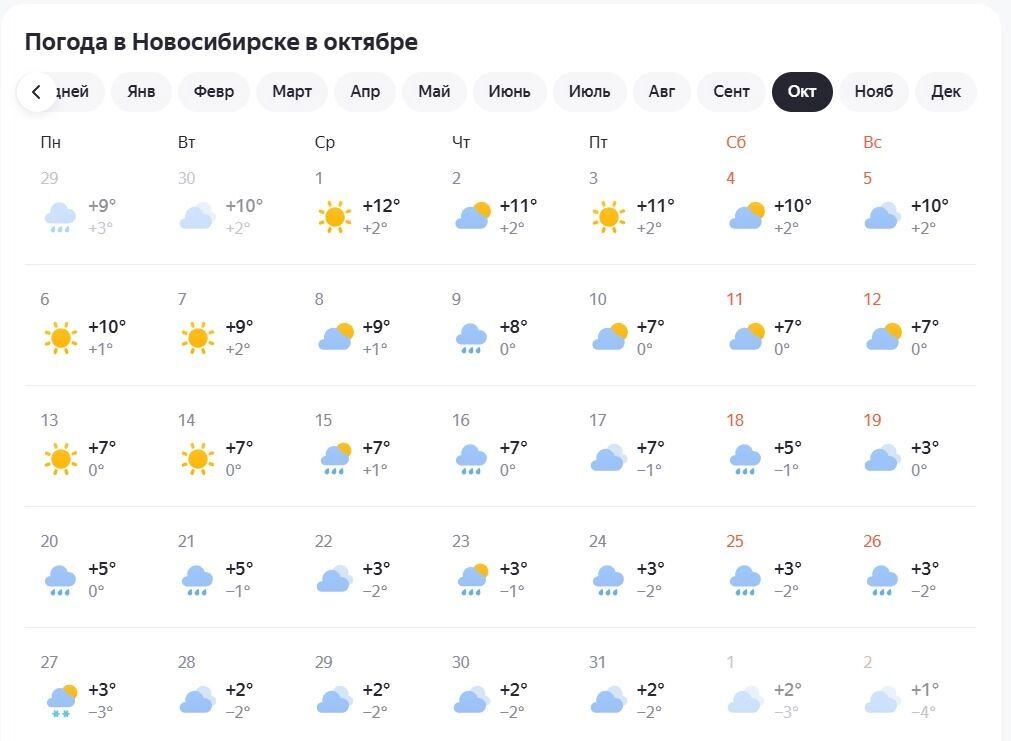Click the rain cloud icon on October 9
The image size is (1011, 741).
(x=471, y=338)
